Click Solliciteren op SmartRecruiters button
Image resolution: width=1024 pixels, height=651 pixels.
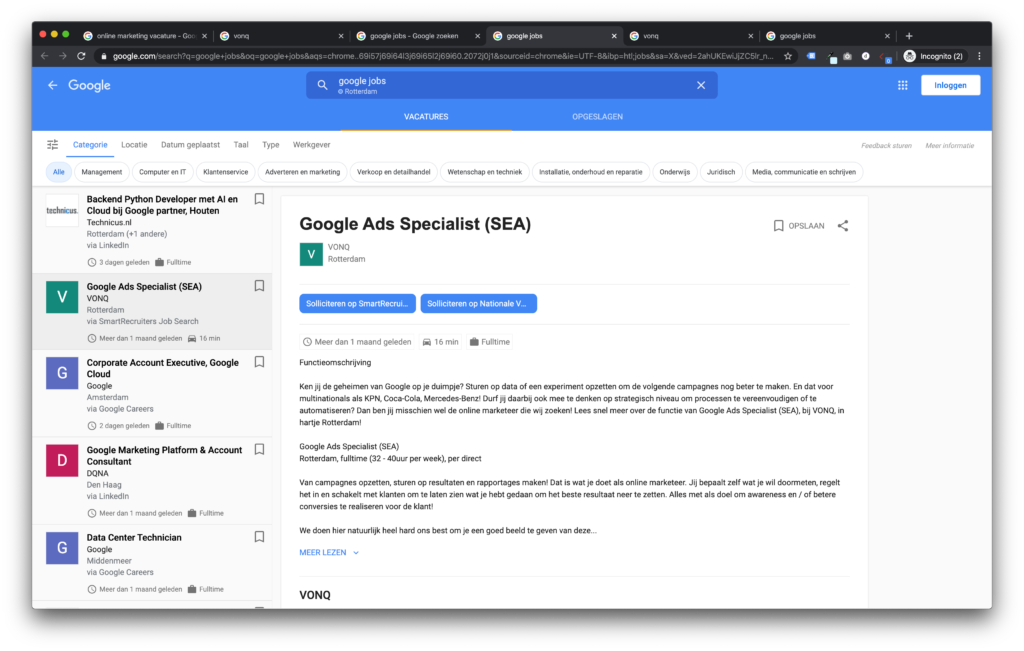tap(357, 304)
